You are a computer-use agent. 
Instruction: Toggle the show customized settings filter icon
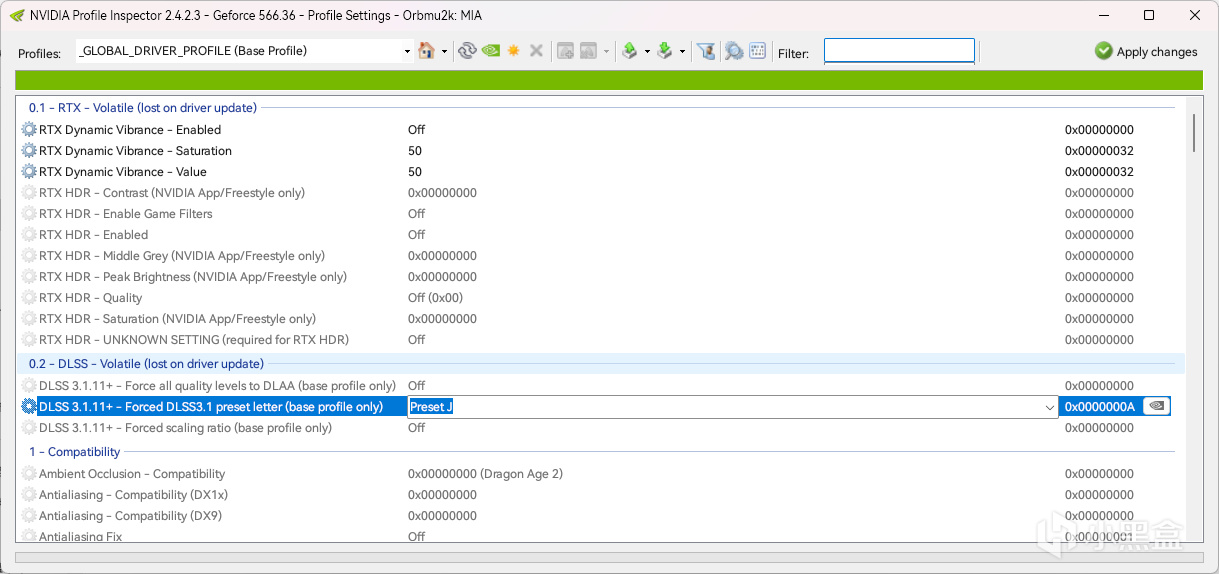pos(706,51)
